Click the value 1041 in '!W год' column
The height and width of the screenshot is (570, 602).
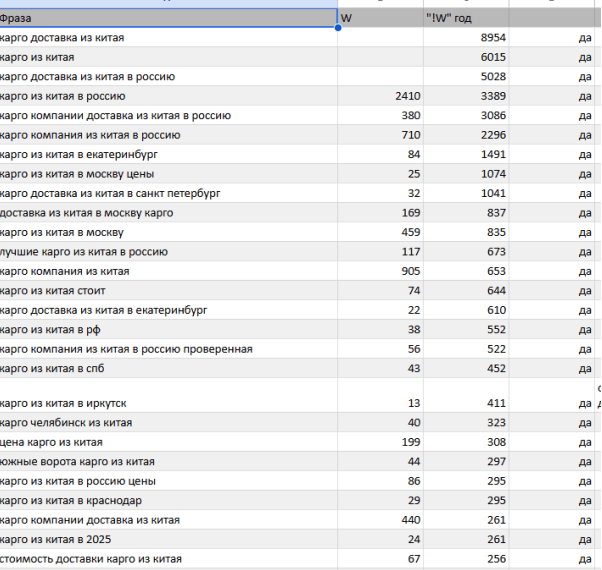point(493,193)
